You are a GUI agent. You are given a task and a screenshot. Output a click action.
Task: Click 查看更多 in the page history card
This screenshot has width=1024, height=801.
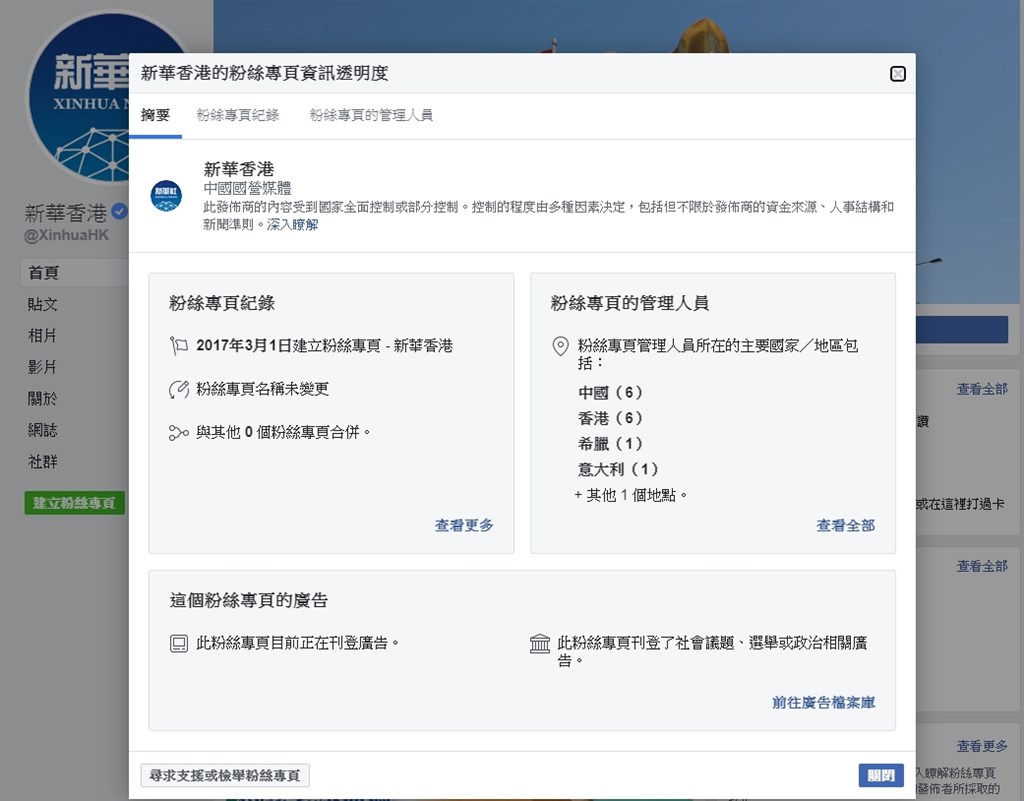(x=464, y=526)
